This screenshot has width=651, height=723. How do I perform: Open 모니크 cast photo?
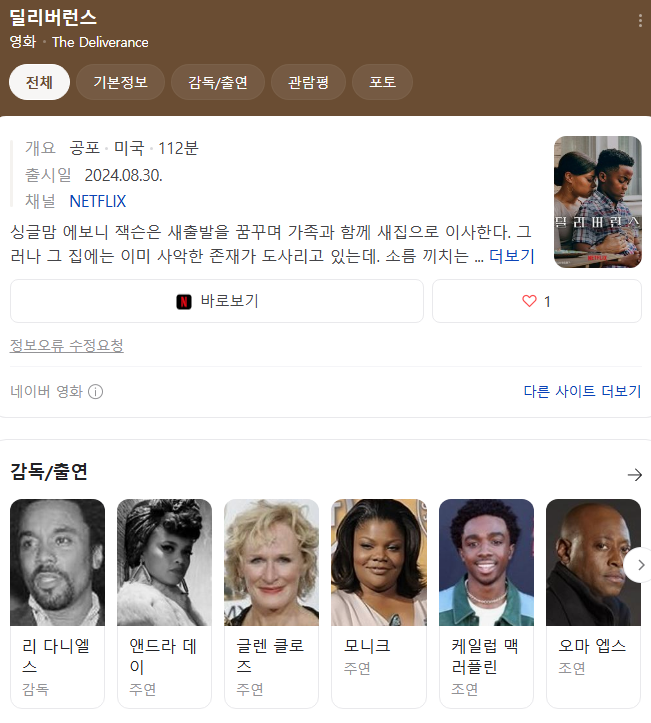pyautogui.click(x=379, y=563)
